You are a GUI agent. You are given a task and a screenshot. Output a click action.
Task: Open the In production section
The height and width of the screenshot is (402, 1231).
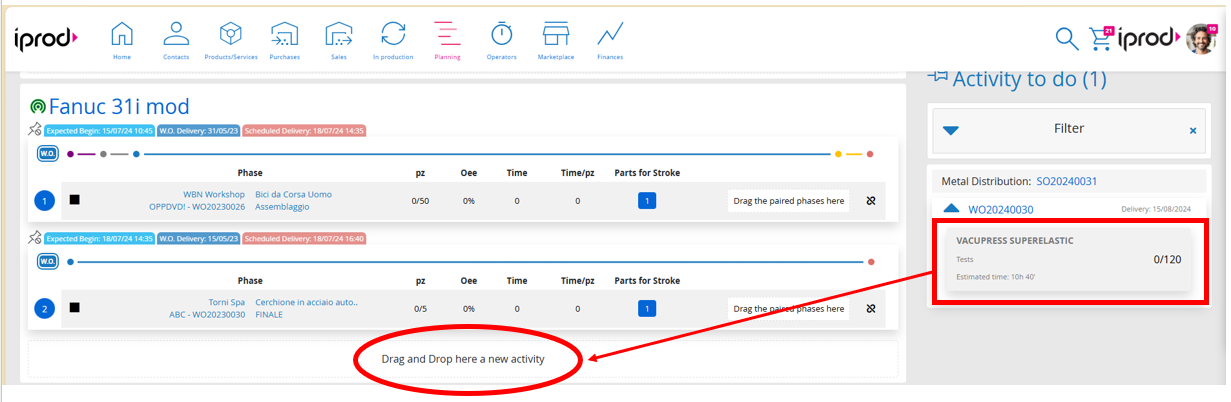click(393, 40)
